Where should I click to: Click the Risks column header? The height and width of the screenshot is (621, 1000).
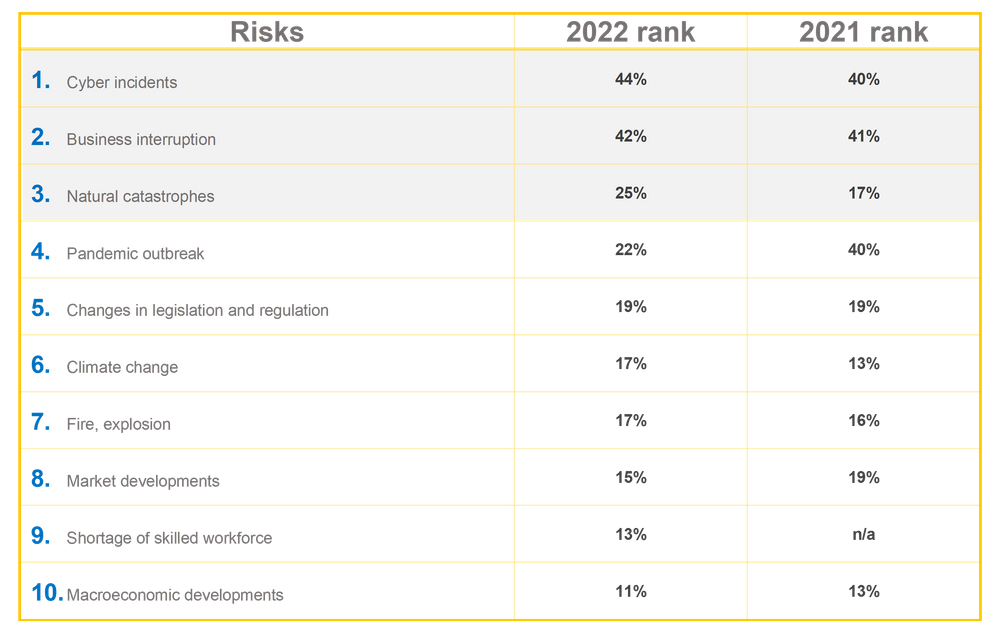pyautogui.click(x=267, y=32)
